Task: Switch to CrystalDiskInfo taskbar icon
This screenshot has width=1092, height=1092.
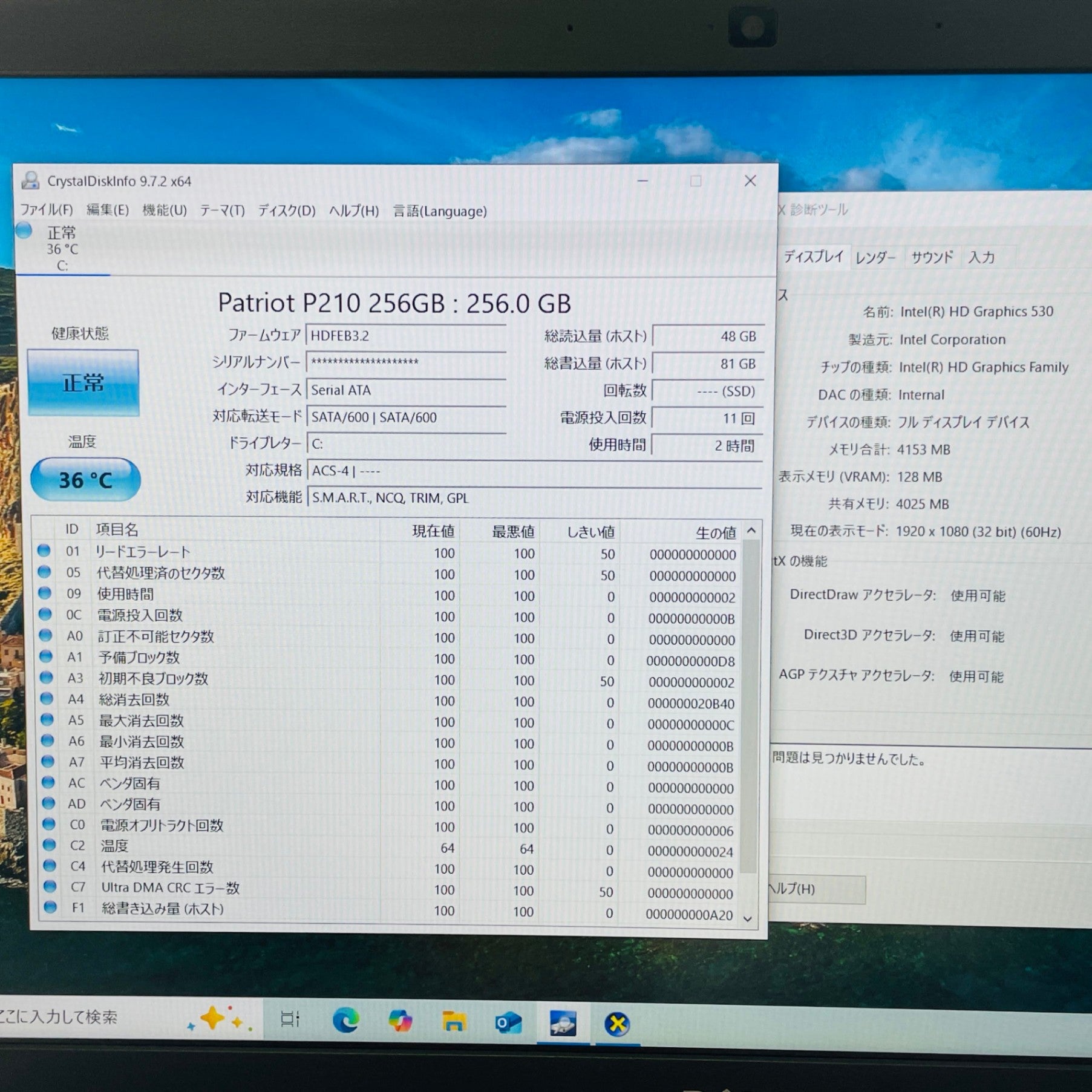Action: pyautogui.click(x=563, y=1023)
